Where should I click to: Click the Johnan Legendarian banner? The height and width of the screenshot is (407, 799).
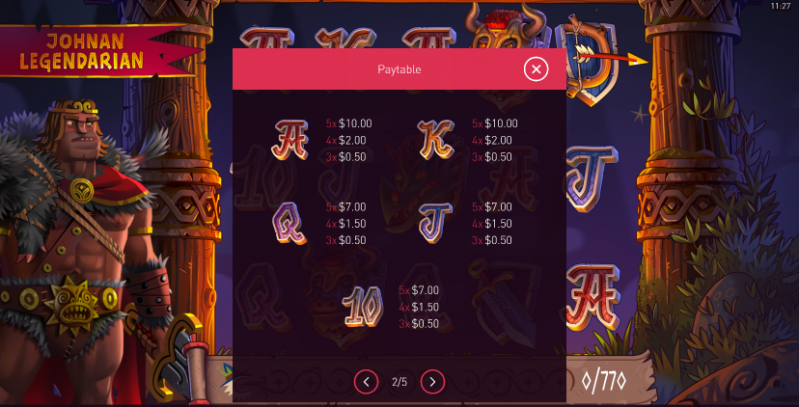pyautogui.click(x=97, y=51)
